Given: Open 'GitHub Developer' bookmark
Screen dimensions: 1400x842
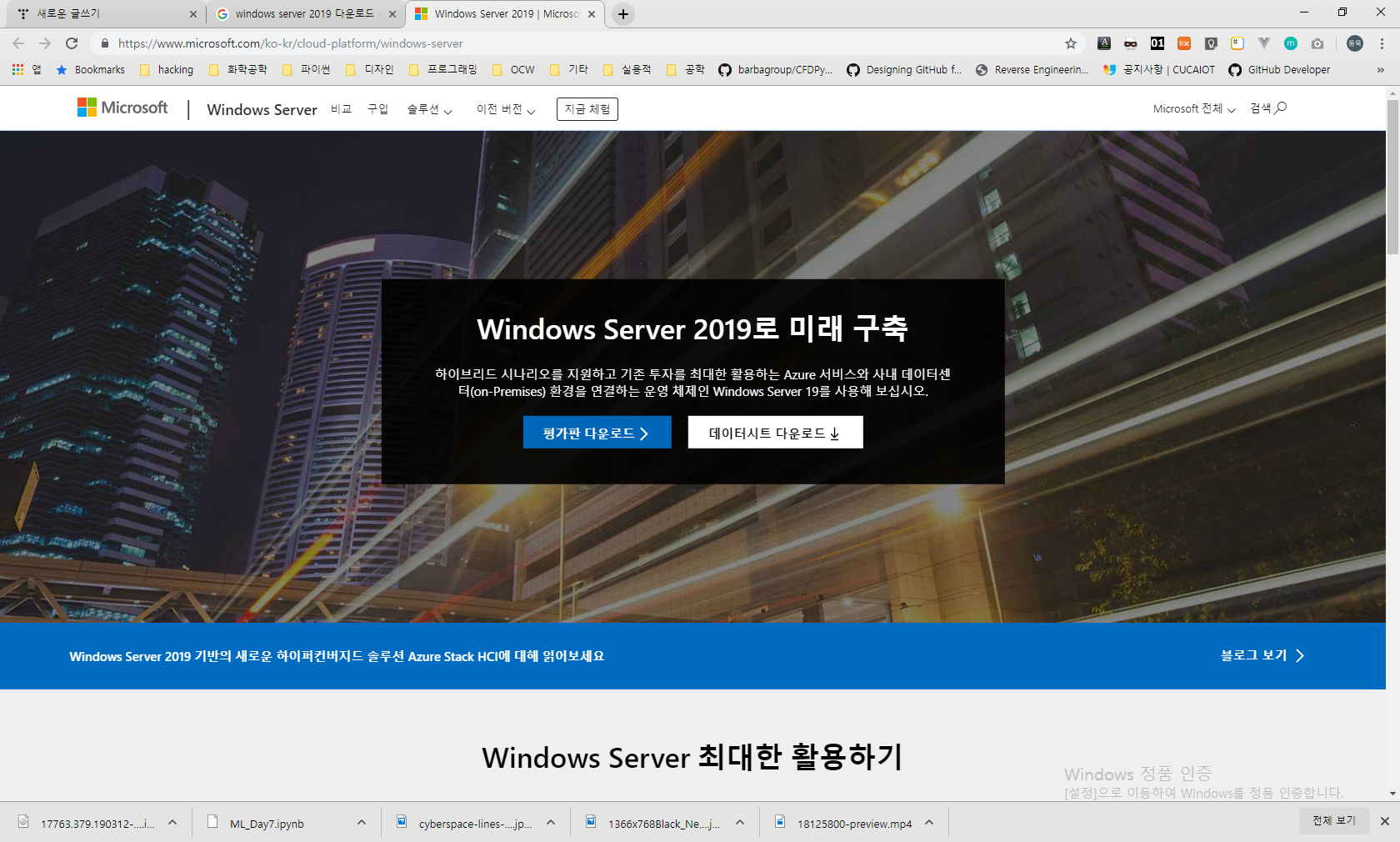Looking at the screenshot, I should click(x=1280, y=70).
